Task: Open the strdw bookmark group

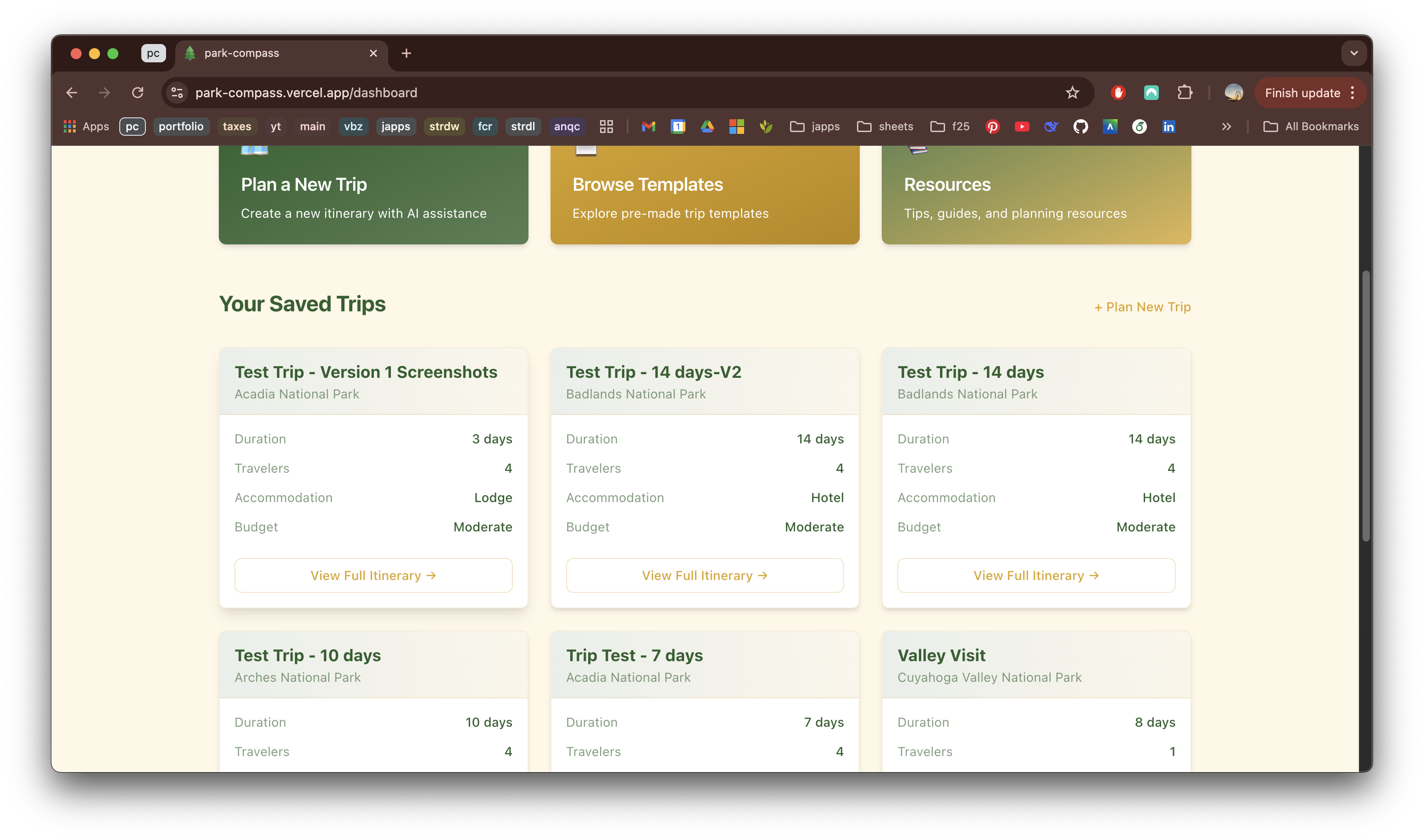Action: 445,127
